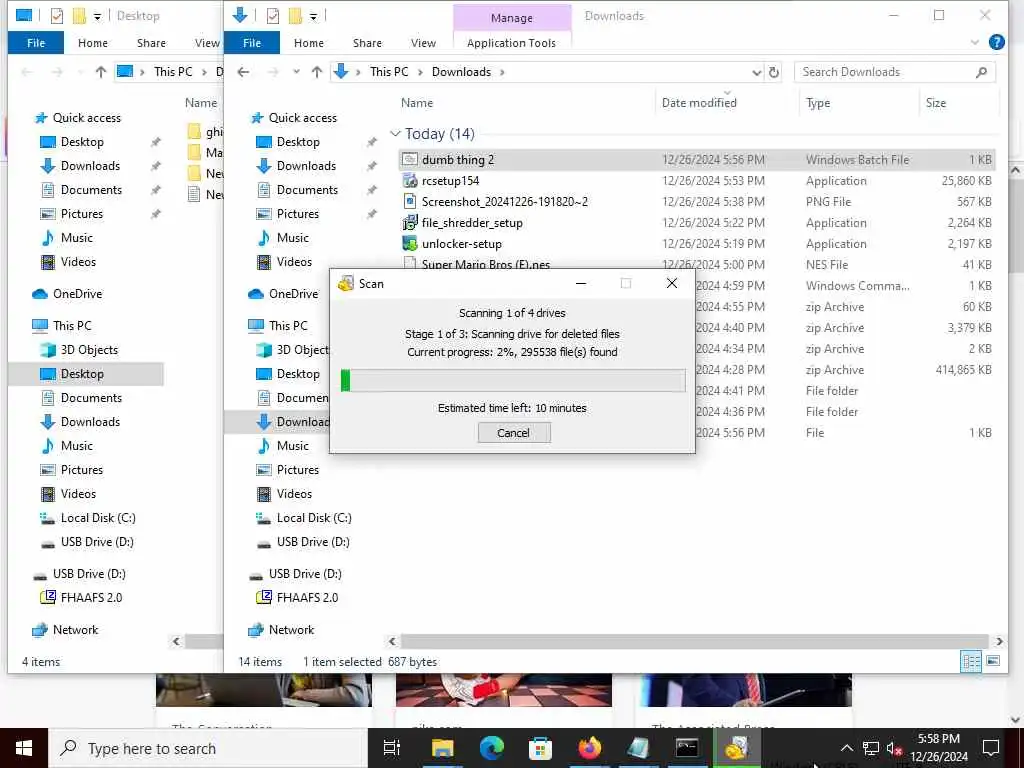Open Share tab in Downloads window
The image size is (1024, 768).
(368, 42)
